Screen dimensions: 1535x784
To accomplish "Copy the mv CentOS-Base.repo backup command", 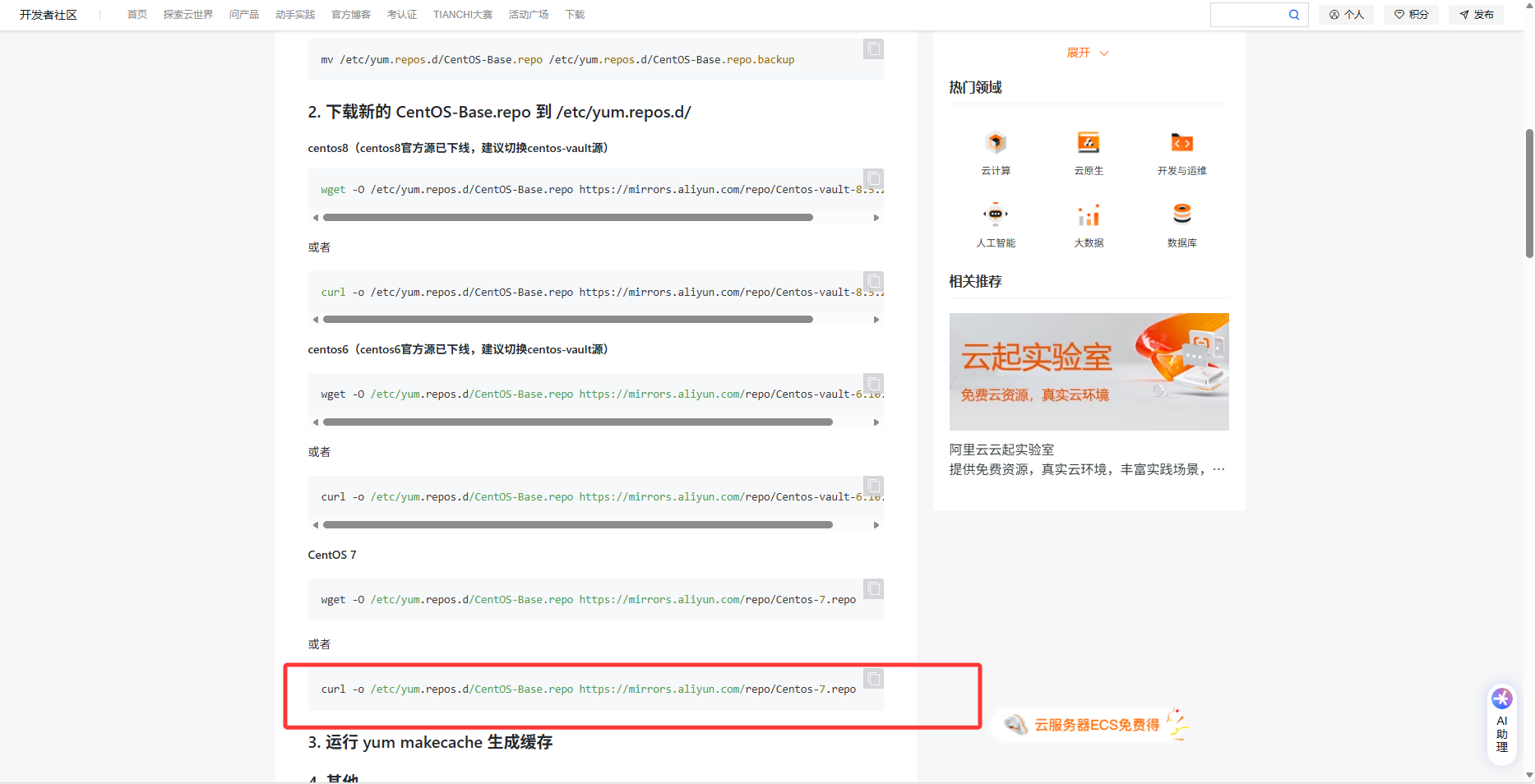I will point(873,49).
